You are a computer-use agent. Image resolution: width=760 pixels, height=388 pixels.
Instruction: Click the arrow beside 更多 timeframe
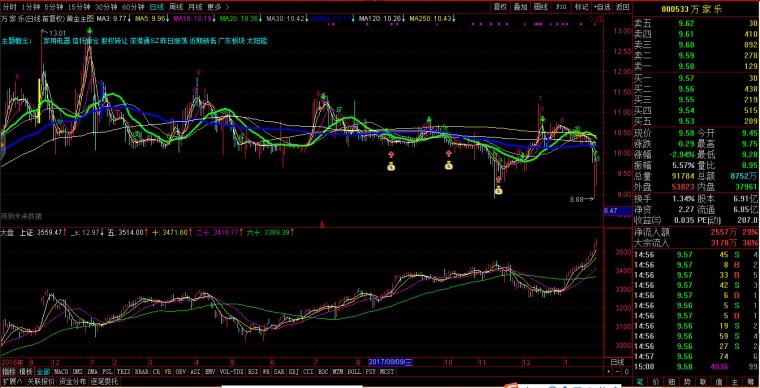point(228,7)
